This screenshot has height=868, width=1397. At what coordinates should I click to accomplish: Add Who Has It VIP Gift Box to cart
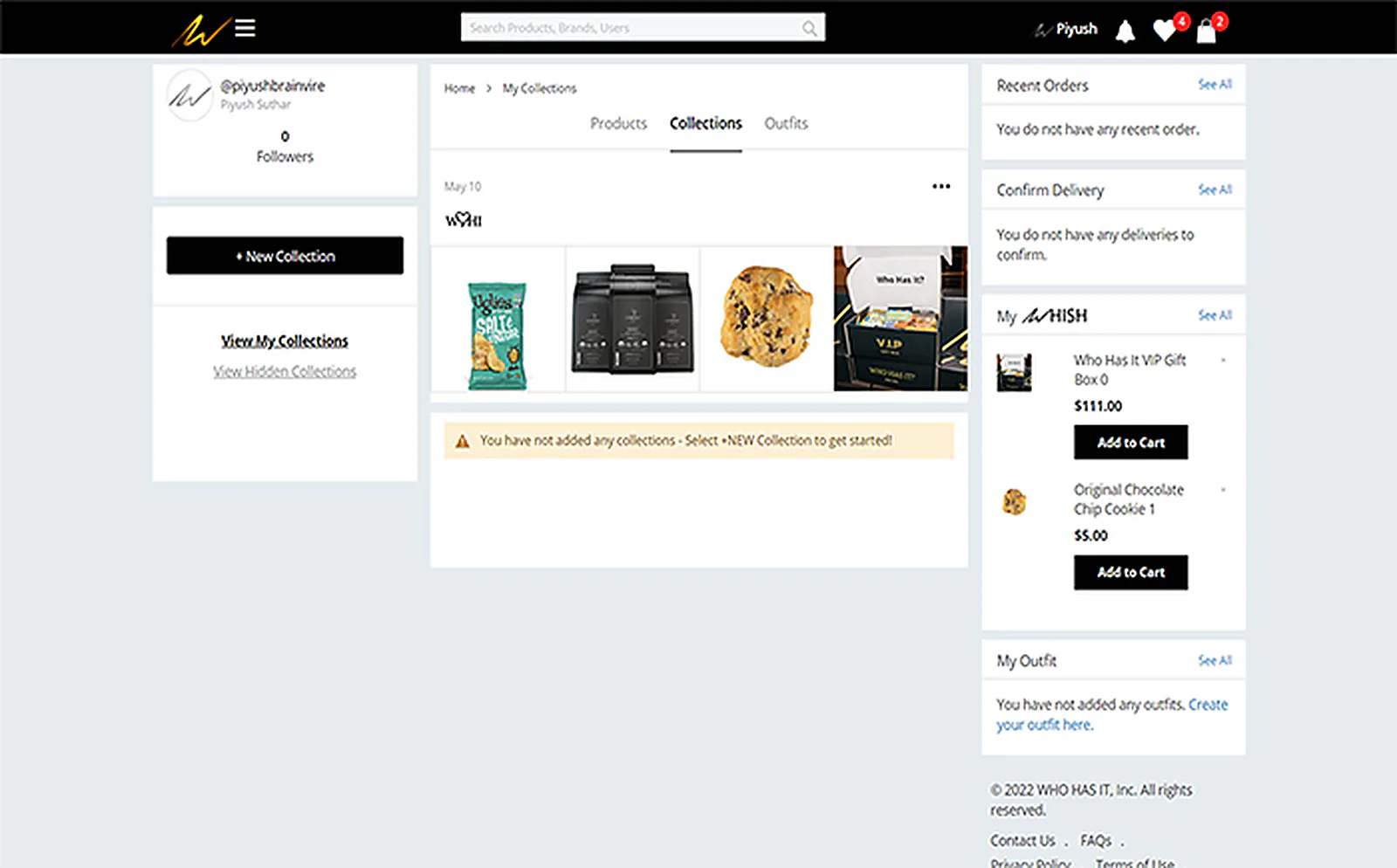coord(1131,443)
